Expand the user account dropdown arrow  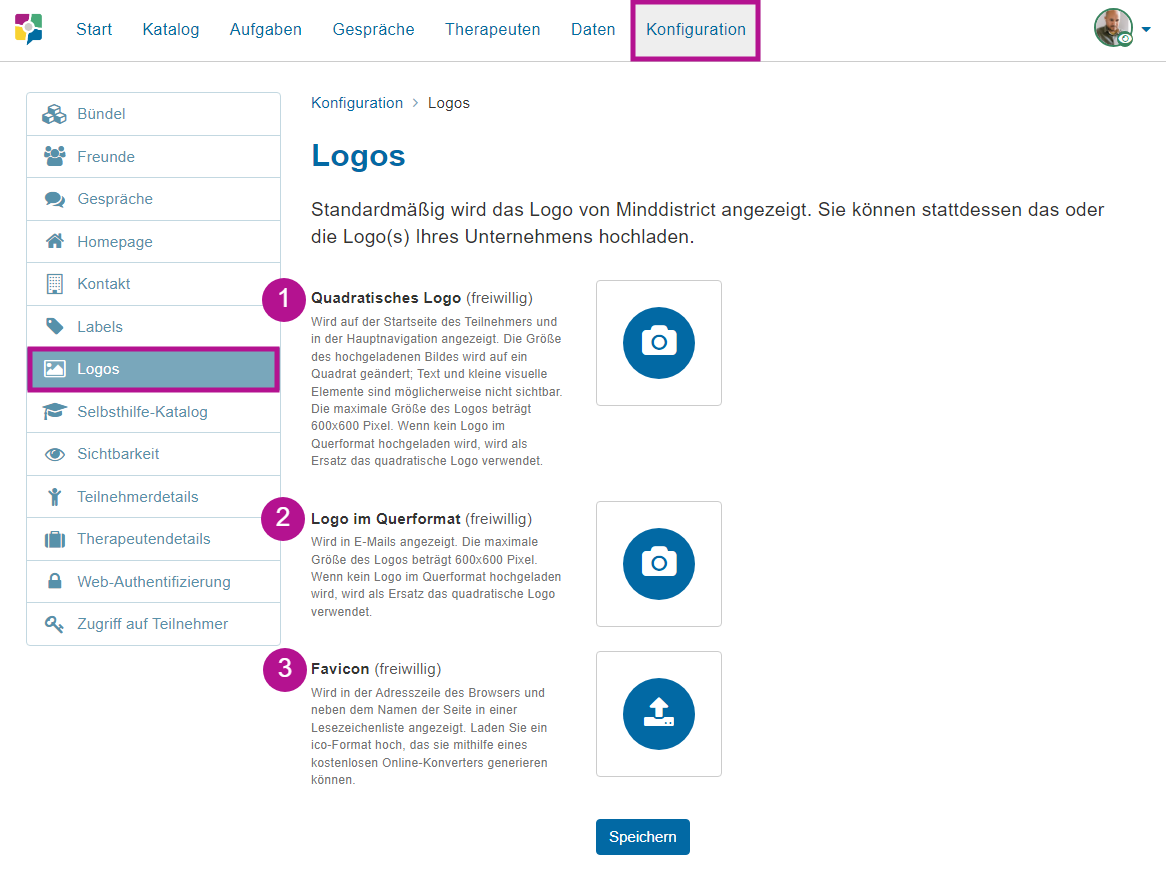[x=1146, y=30]
